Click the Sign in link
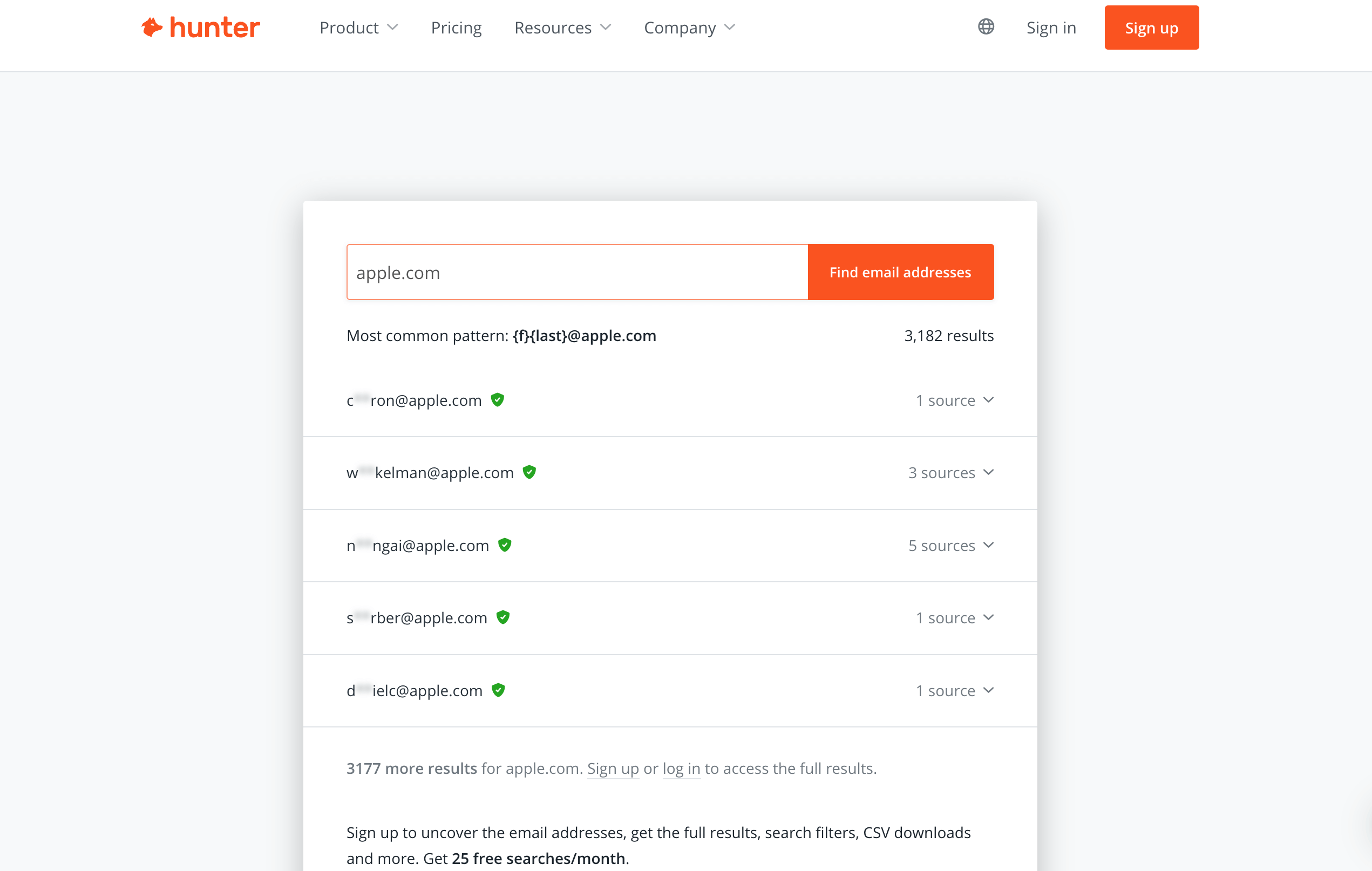Image resolution: width=1372 pixels, height=871 pixels. pos(1051,28)
